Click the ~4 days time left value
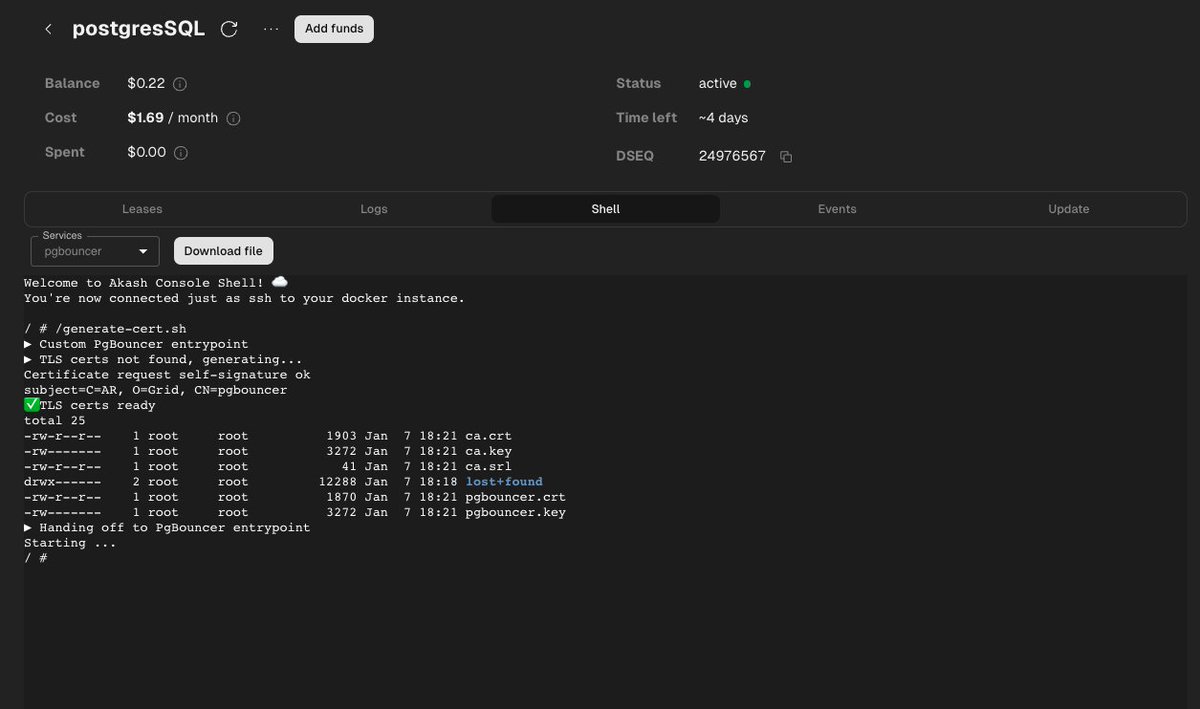This screenshot has height=709, width=1200. click(x=723, y=118)
